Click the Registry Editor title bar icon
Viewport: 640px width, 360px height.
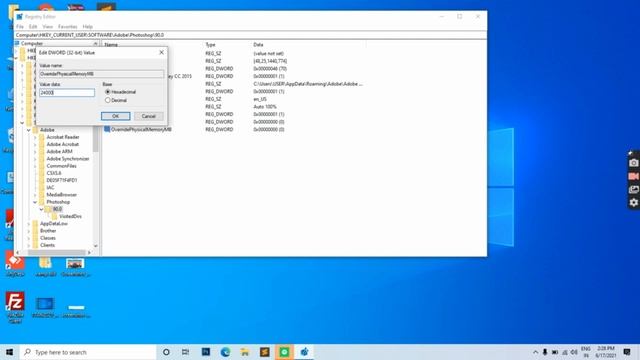pyautogui.click(x=20, y=17)
